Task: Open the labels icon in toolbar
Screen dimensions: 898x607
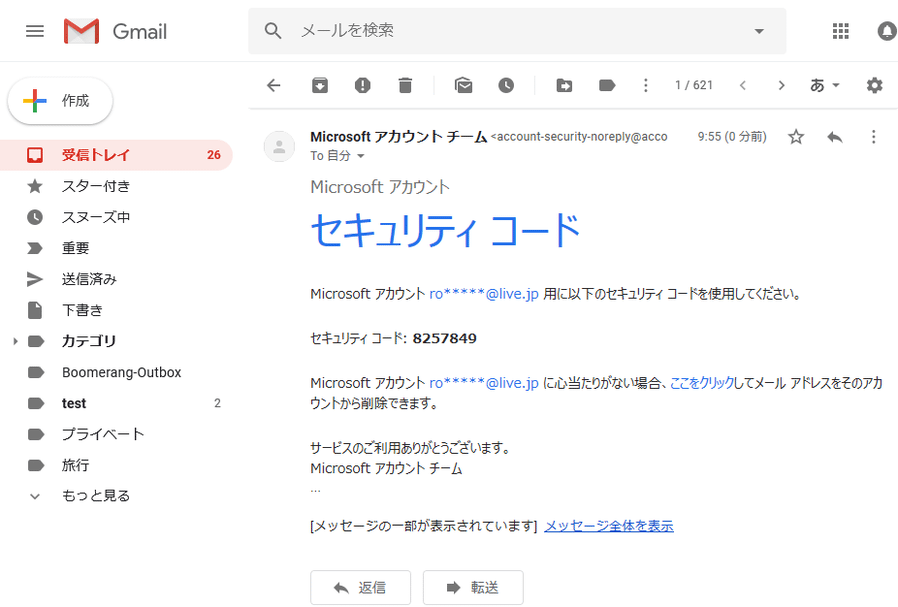Action: pos(606,86)
